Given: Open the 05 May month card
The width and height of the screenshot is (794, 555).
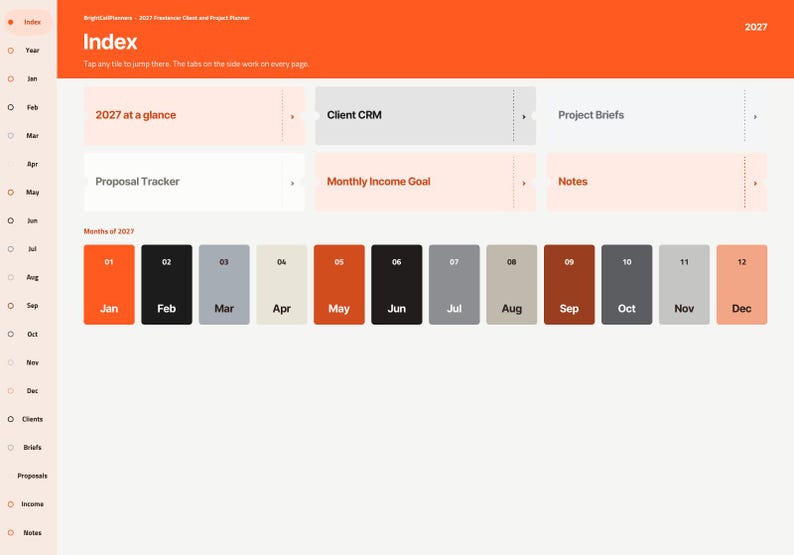Looking at the screenshot, I should [x=339, y=285].
